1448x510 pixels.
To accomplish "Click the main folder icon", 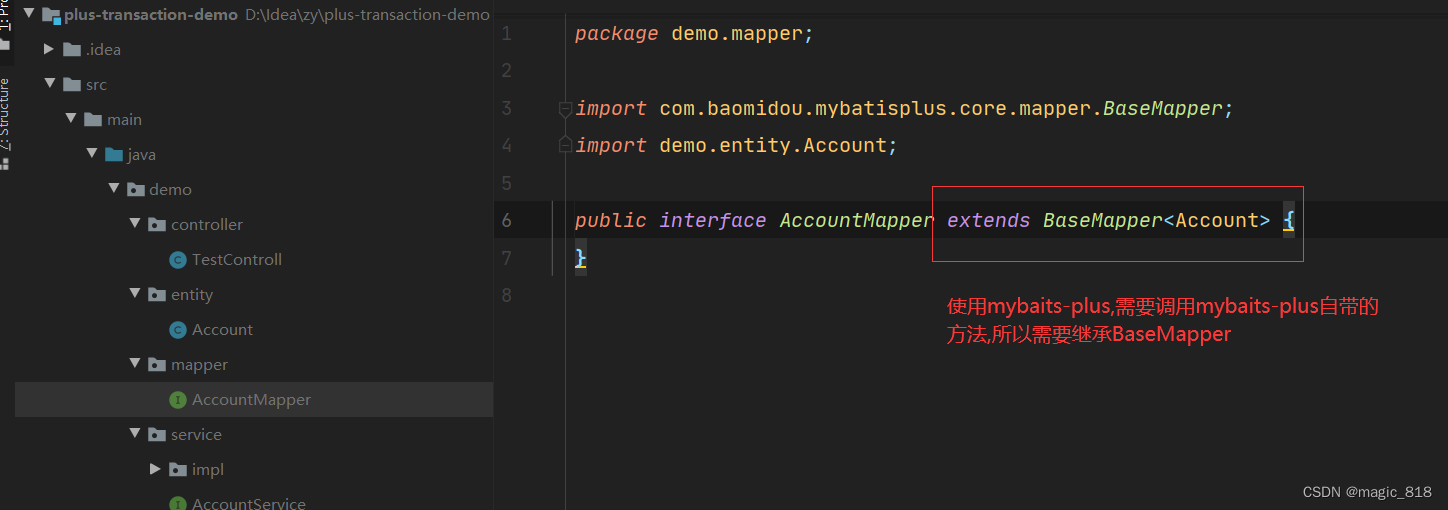I will tap(93, 119).
